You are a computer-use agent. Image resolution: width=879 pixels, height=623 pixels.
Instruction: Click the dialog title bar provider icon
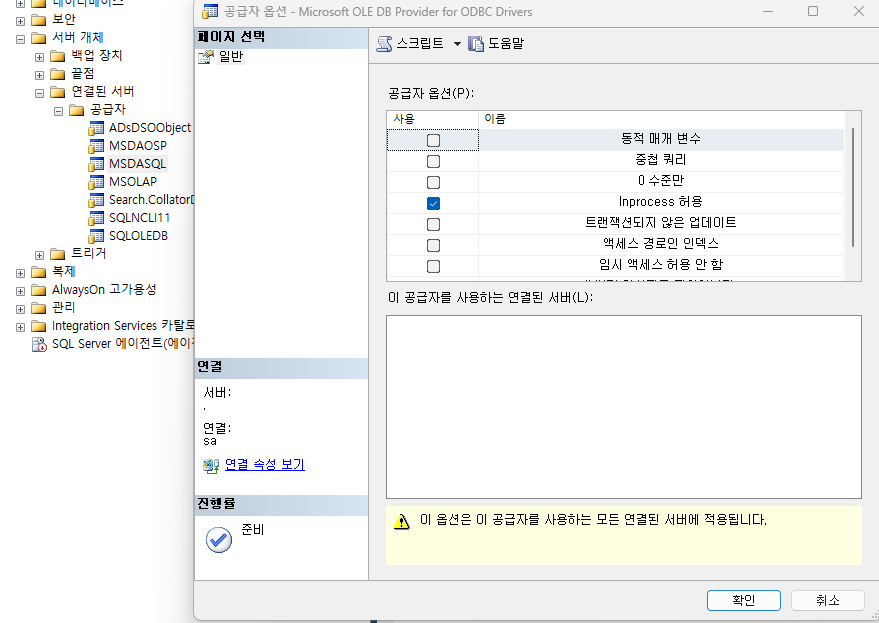coord(210,11)
